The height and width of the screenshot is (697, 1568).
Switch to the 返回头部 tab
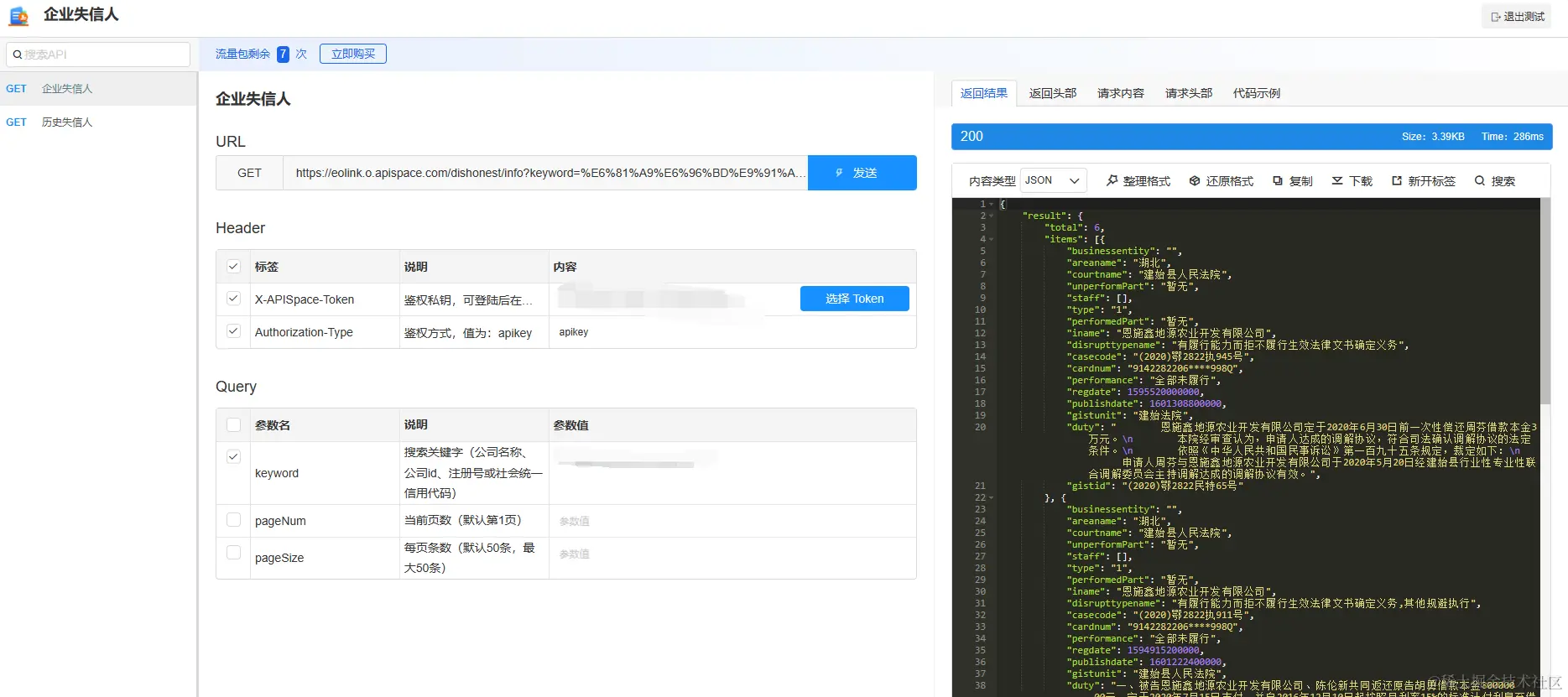[x=1053, y=93]
